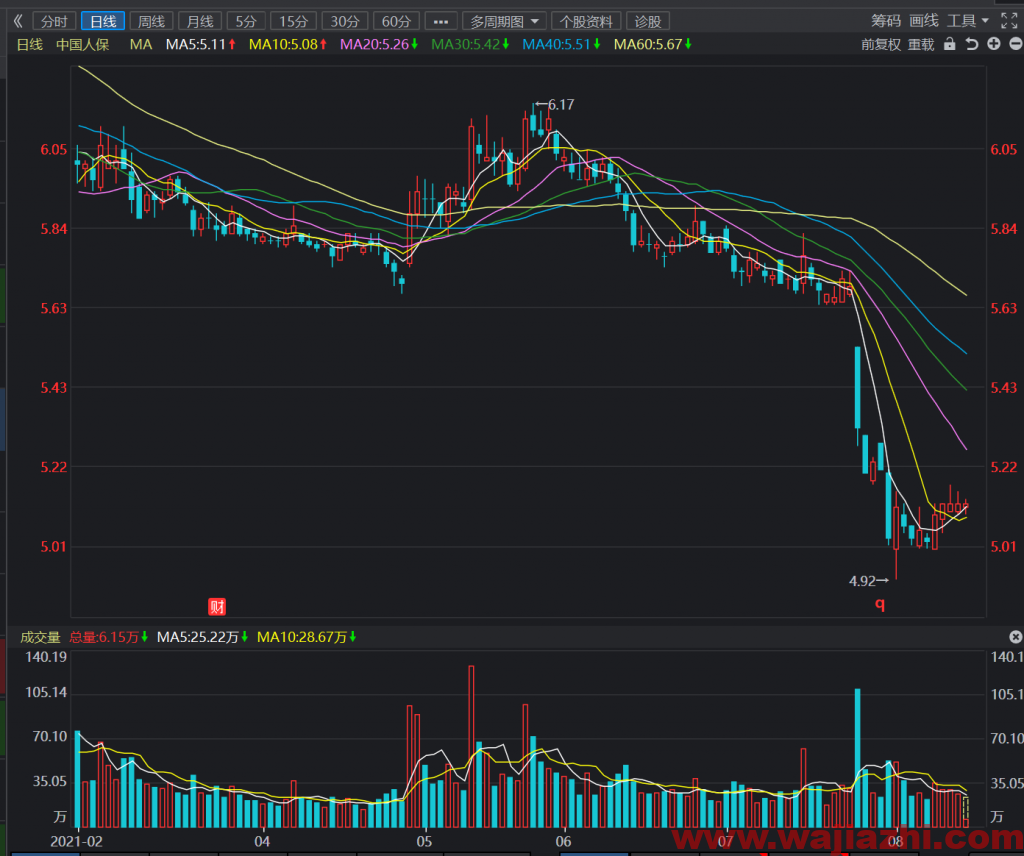This screenshot has width=1024, height=856.
Task: Click the 日线 label beside stock name
Action: click(29, 44)
